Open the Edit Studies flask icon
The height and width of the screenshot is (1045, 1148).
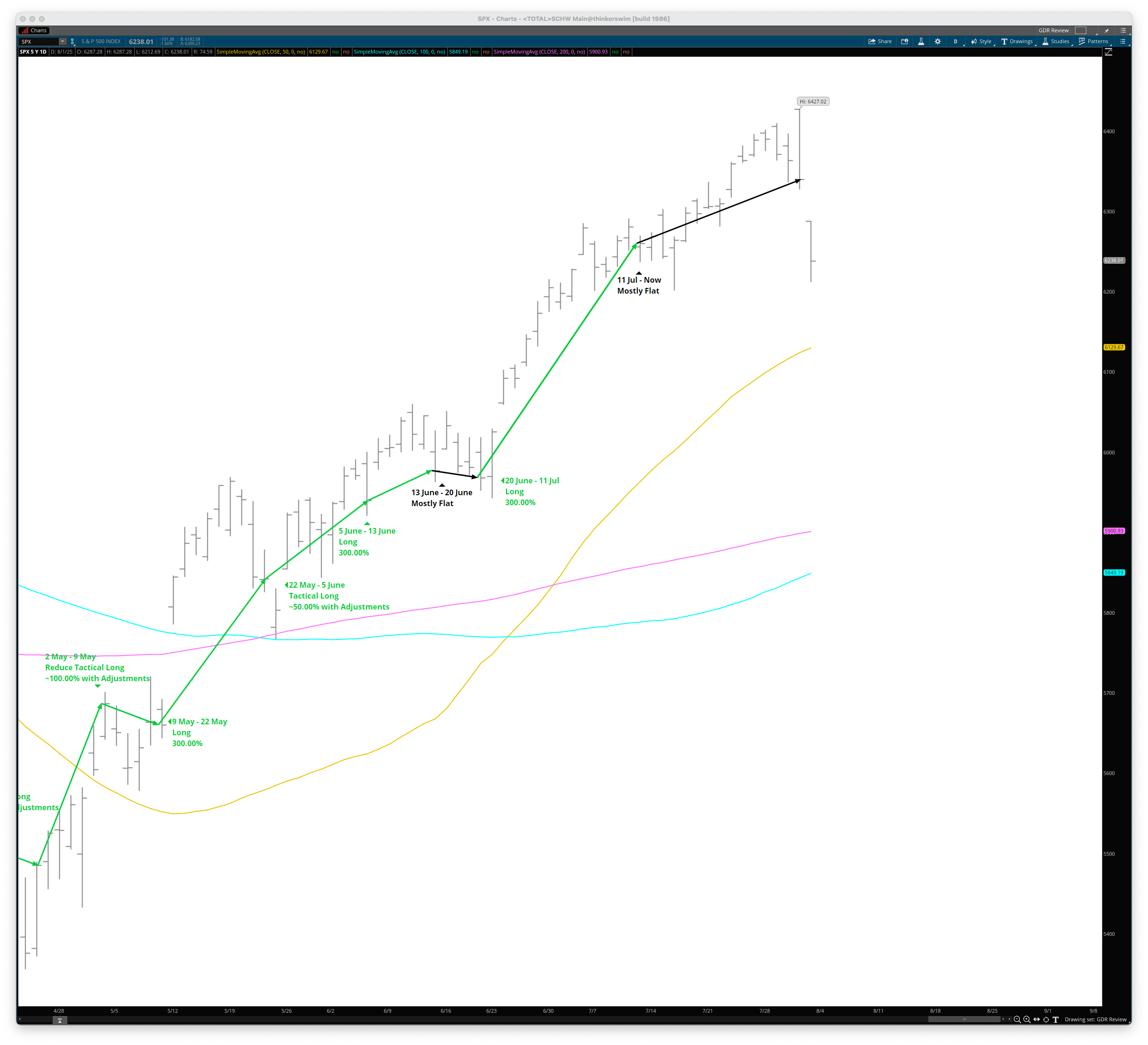(921, 42)
